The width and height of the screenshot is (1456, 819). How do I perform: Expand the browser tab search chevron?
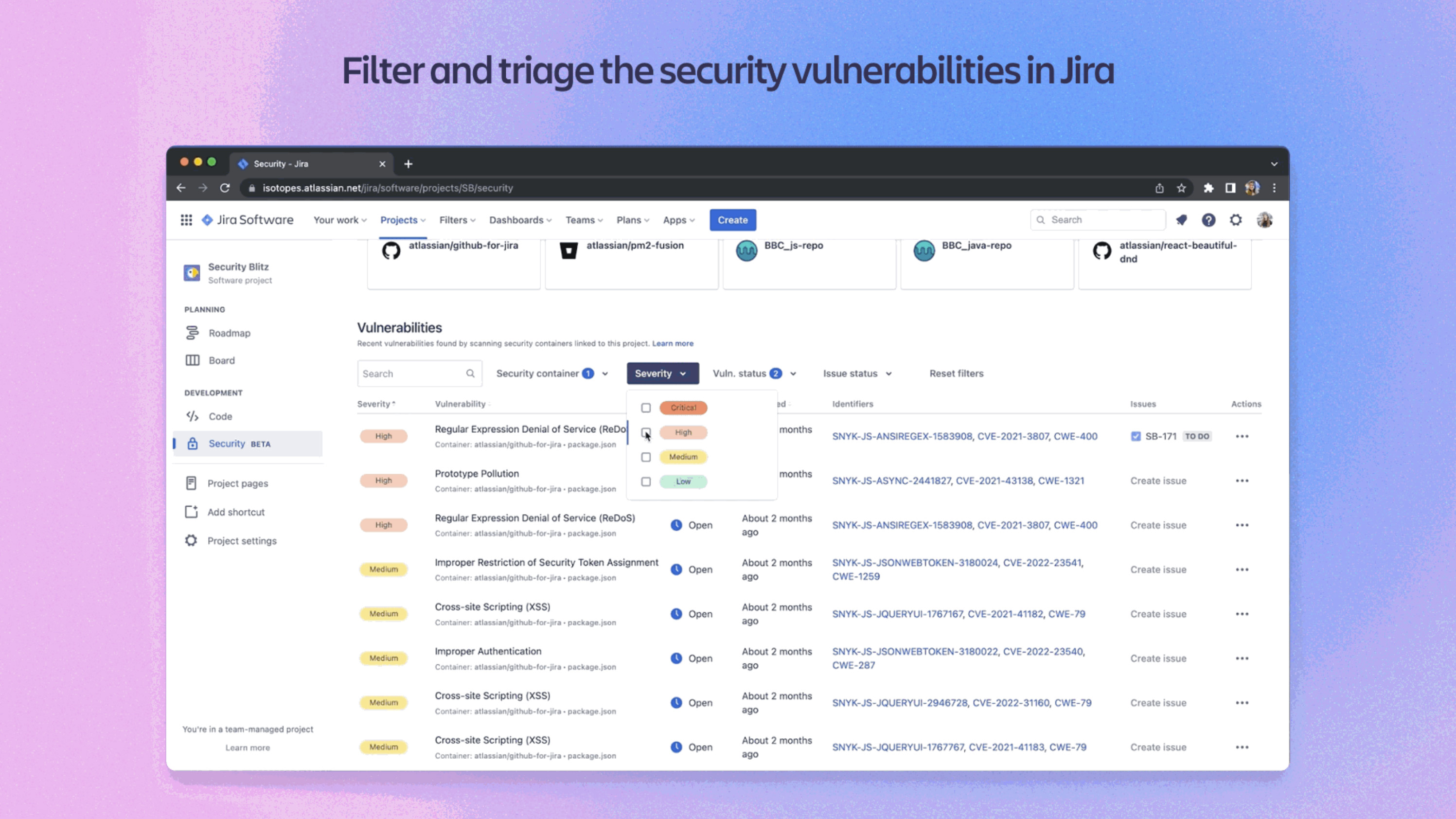[x=1274, y=164]
